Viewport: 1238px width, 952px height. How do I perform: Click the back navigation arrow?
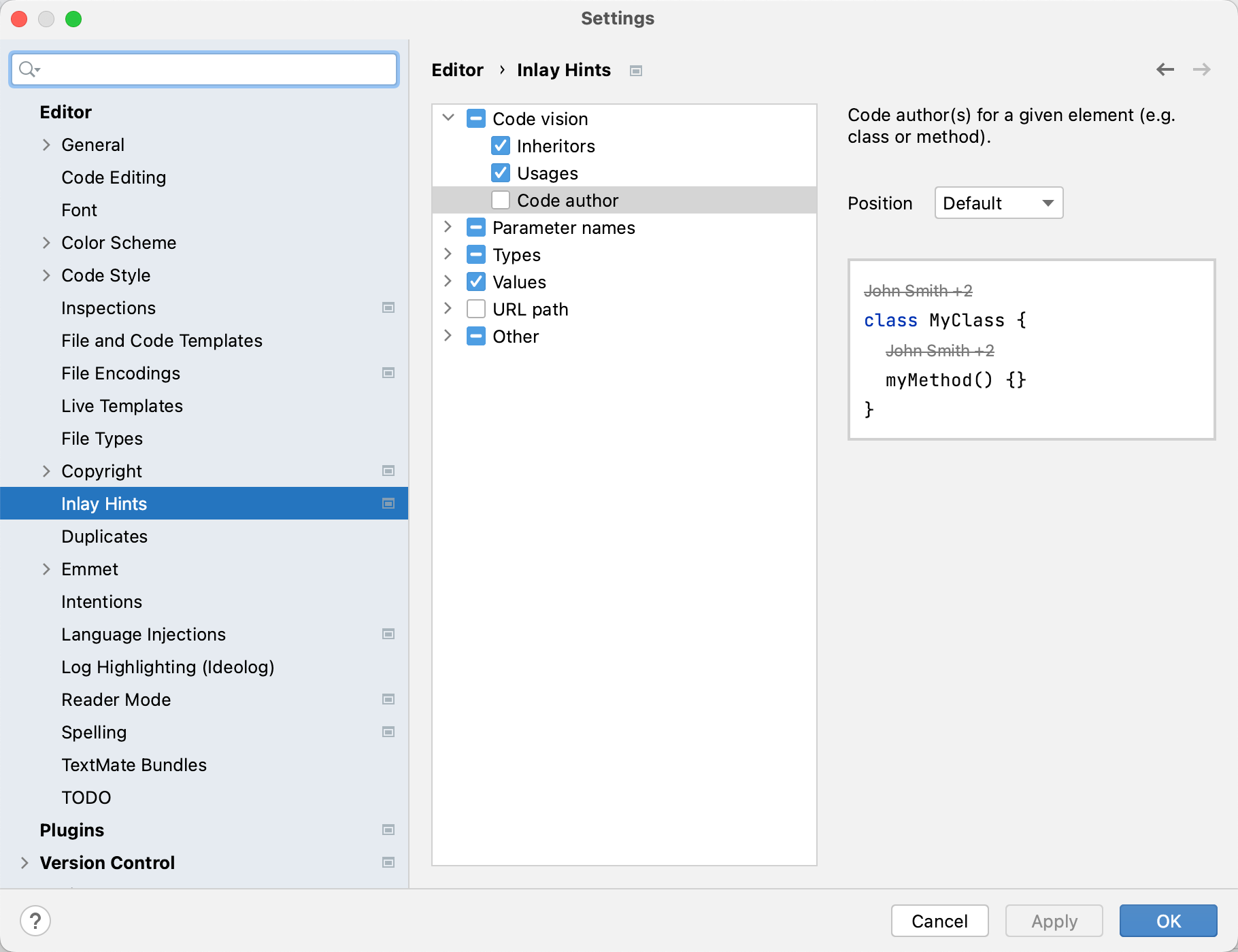pos(1166,69)
